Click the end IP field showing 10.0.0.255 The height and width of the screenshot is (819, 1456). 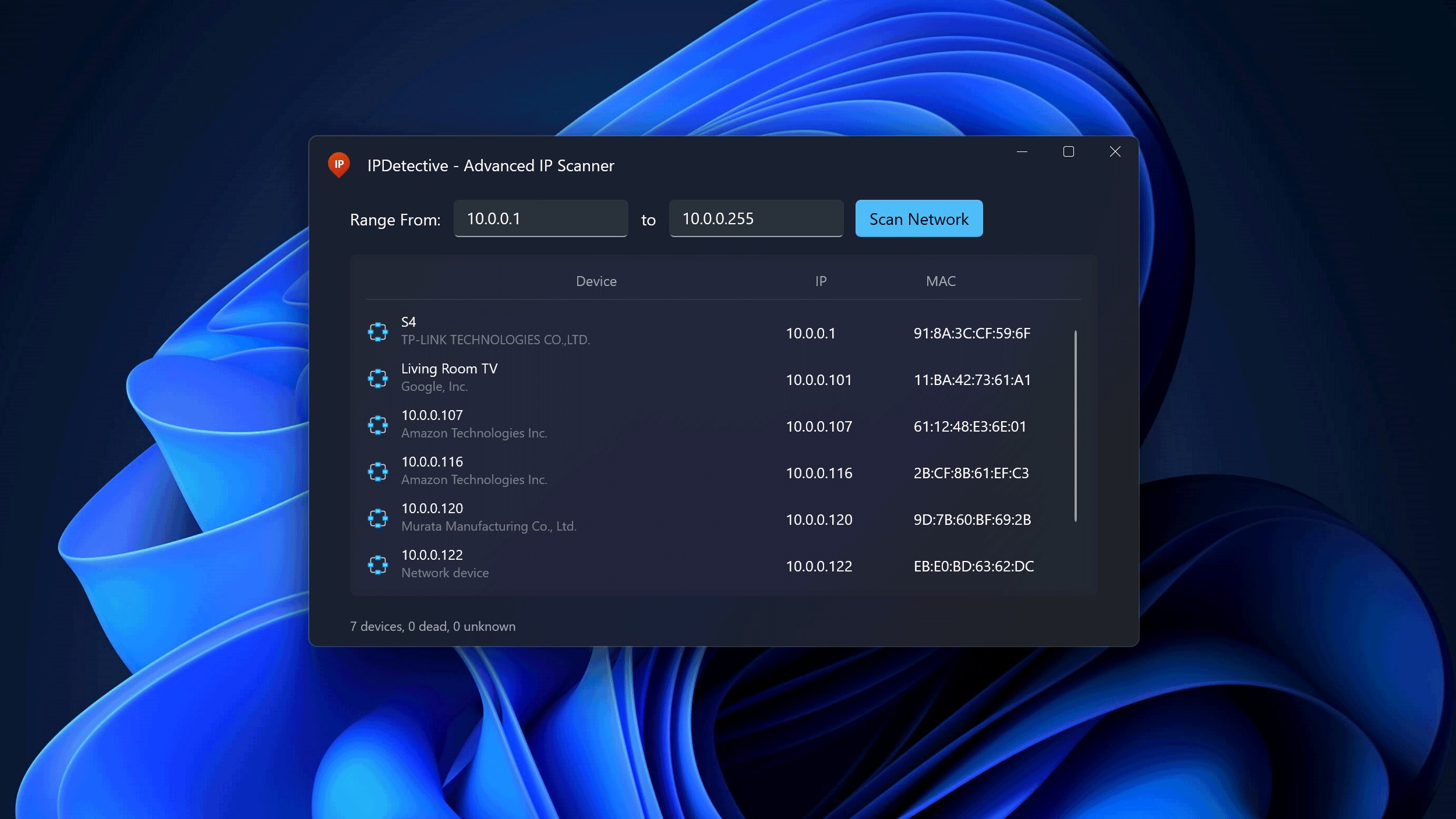[x=755, y=218]
